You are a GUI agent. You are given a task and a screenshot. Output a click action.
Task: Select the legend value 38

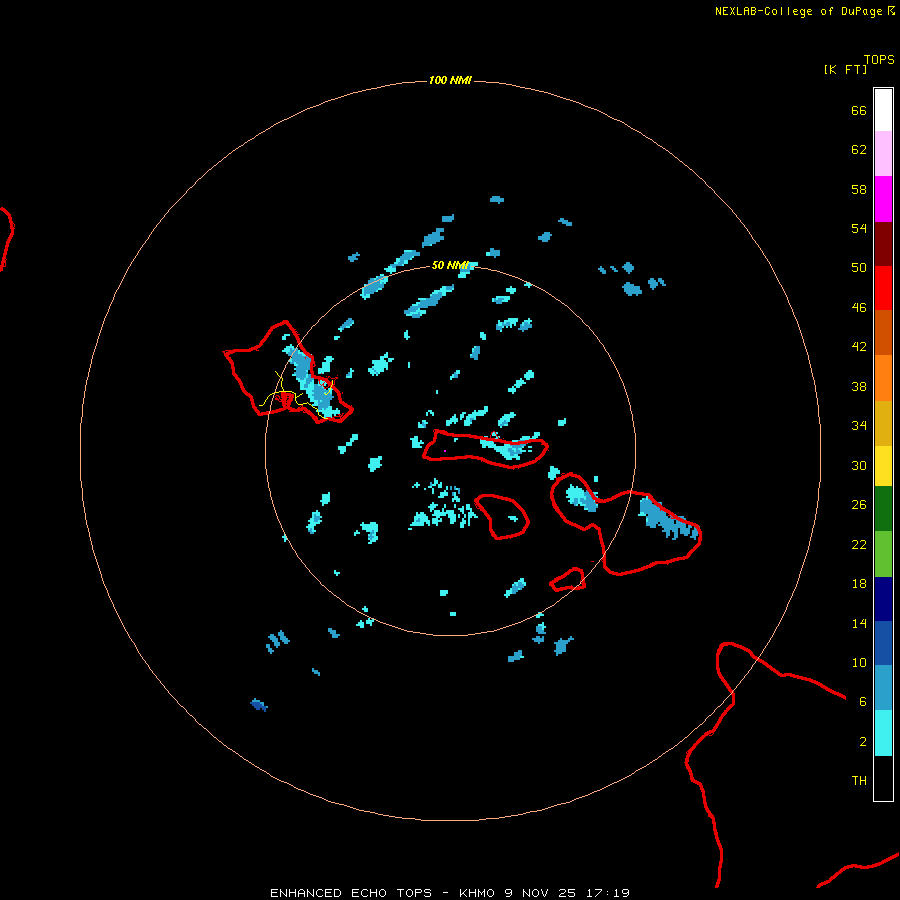click(x=859, y=387)
